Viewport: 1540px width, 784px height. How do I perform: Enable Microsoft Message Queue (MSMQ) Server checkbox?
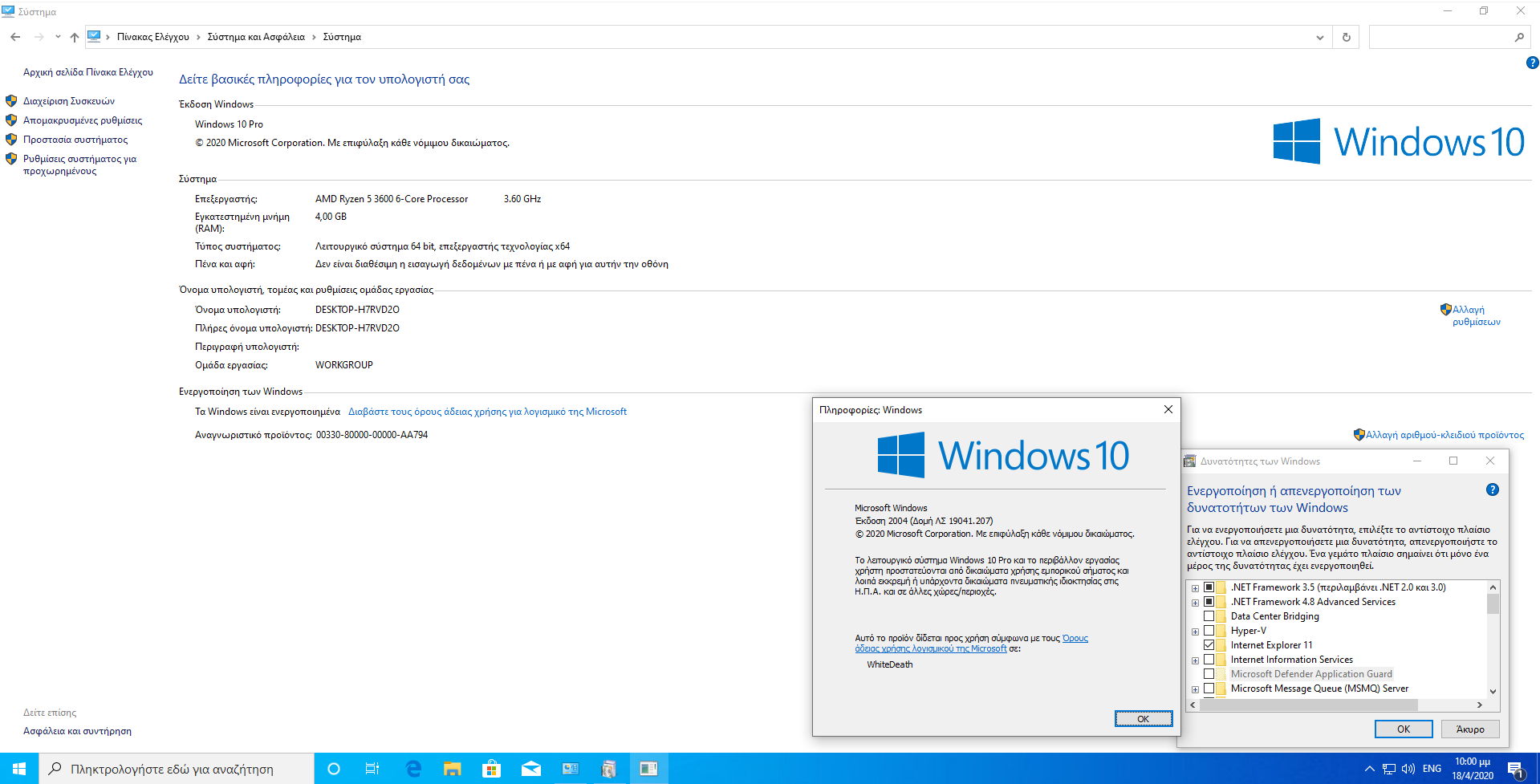(x=1209, y=689)
